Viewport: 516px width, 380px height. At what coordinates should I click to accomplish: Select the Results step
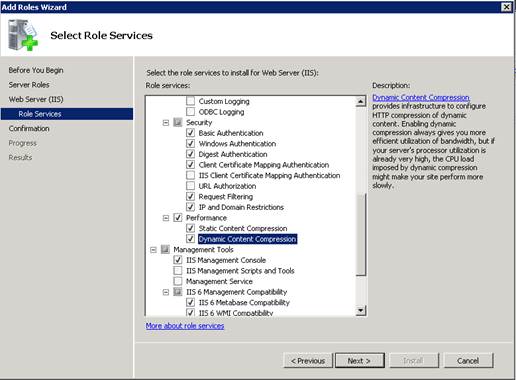point(20,157)
